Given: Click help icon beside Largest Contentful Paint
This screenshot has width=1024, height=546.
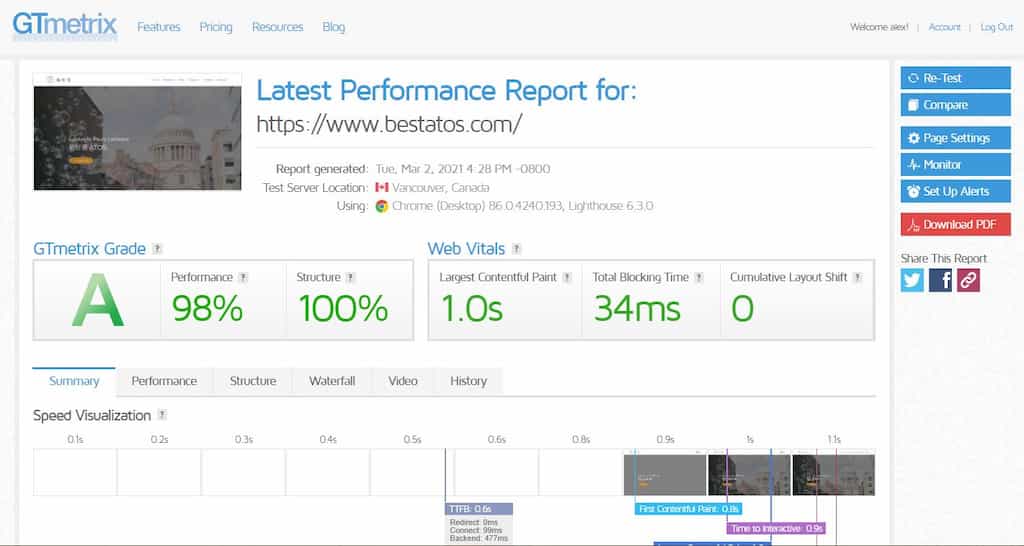Looking at the screenshot, I should tap(567, 278).
